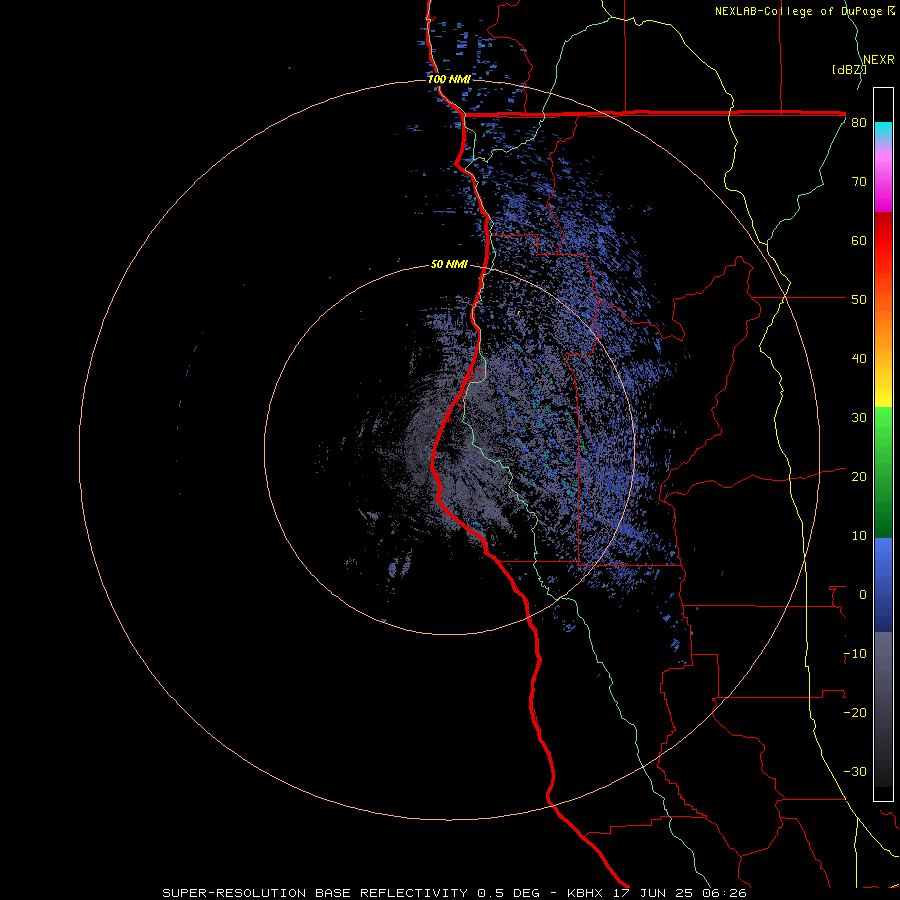The width and height of the screenshot is (900, 900).
Task: Click the NEXLAB-College of DuPage credit text
Action: click(800, 11)
